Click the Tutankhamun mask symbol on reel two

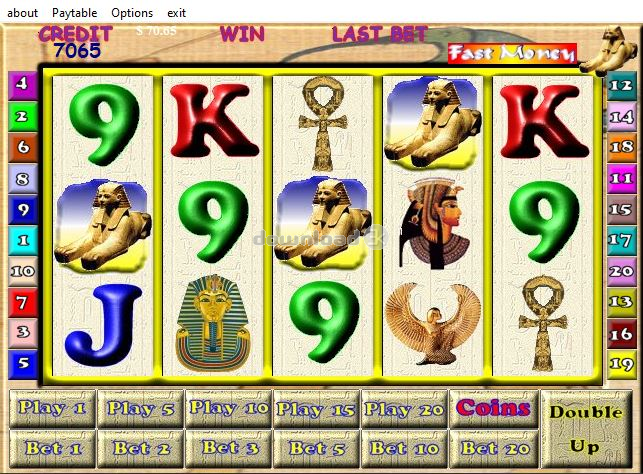coord(212,324)
